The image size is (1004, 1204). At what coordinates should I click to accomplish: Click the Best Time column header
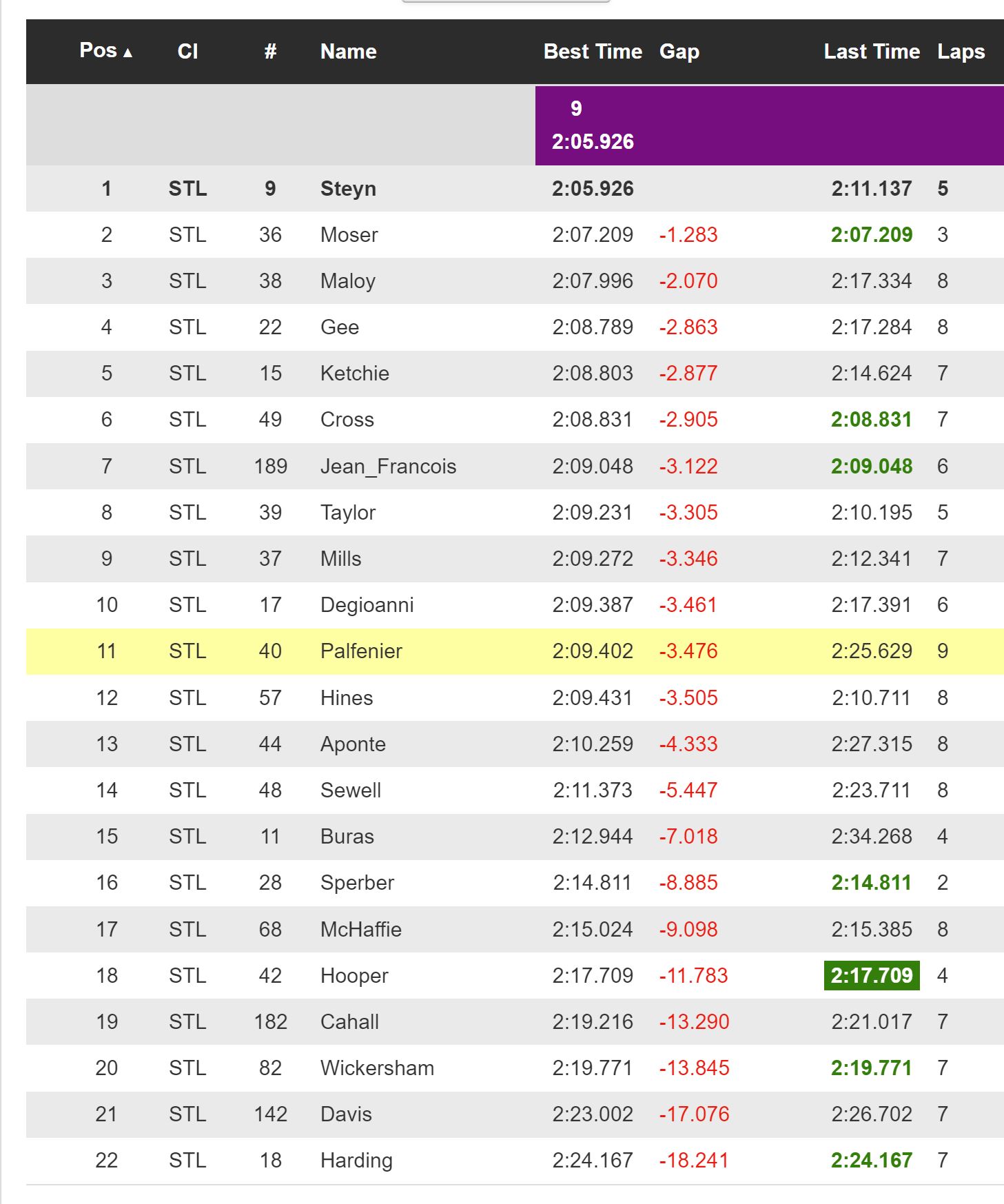(x=593, y=52)
